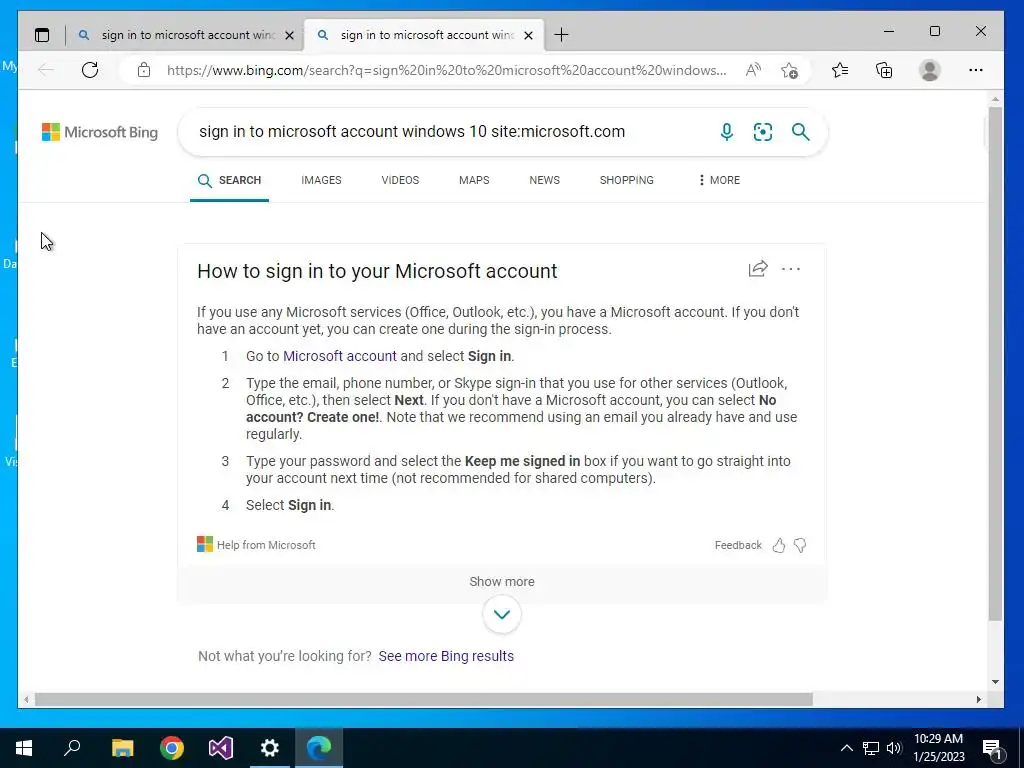Open network status tray icon
The image size is (1024, 768).
click(x=871, y=748)
